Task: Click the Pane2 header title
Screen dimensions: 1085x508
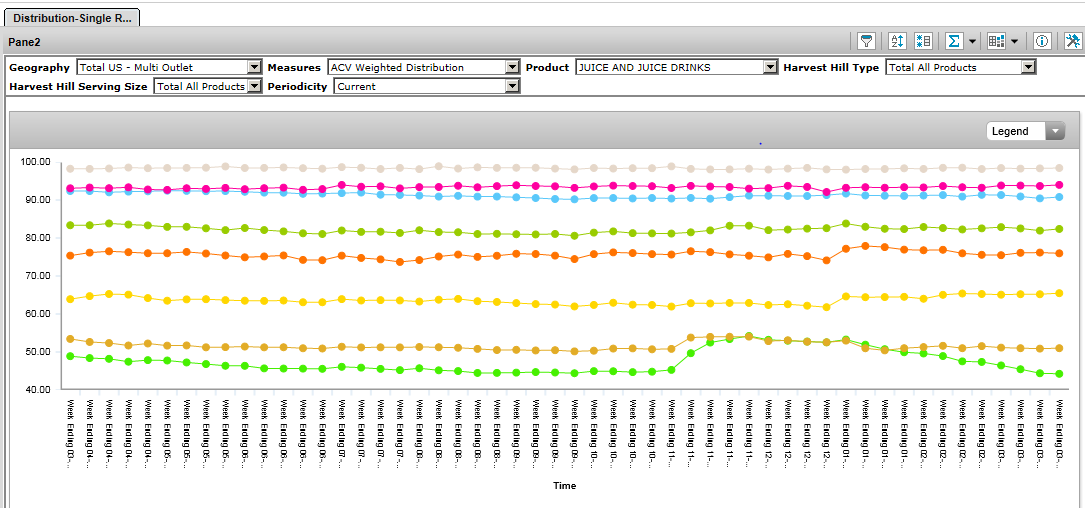Action: pos(24,42)
